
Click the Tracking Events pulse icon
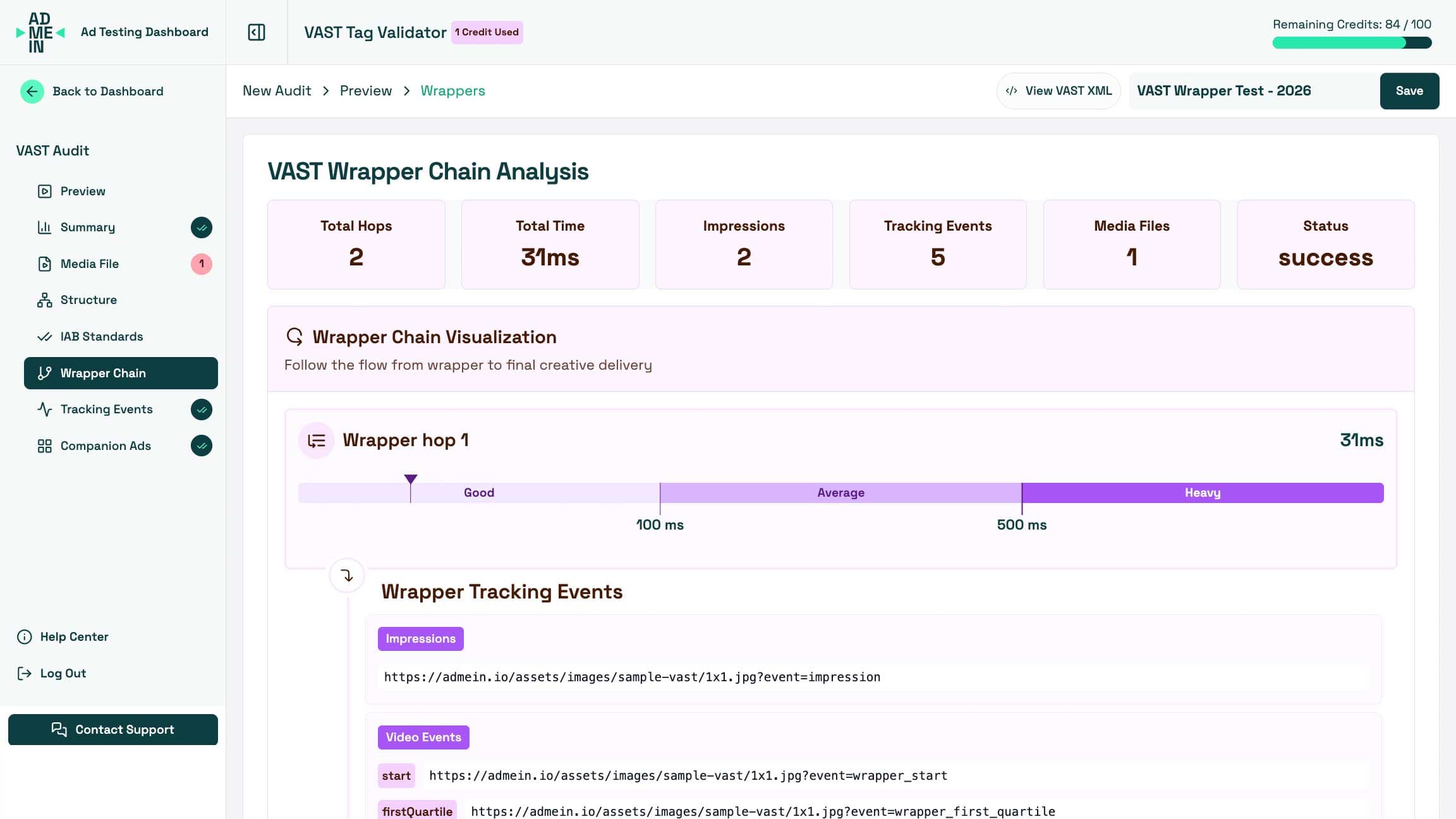pos(44,409)
